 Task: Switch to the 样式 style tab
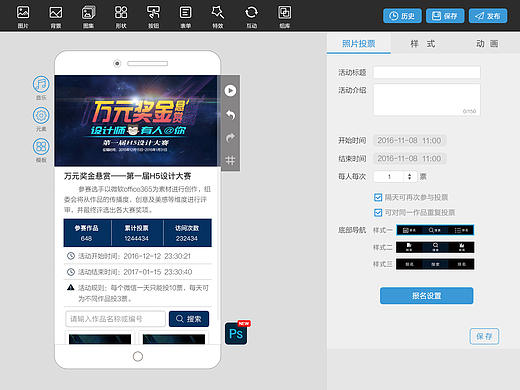point(423,44)
